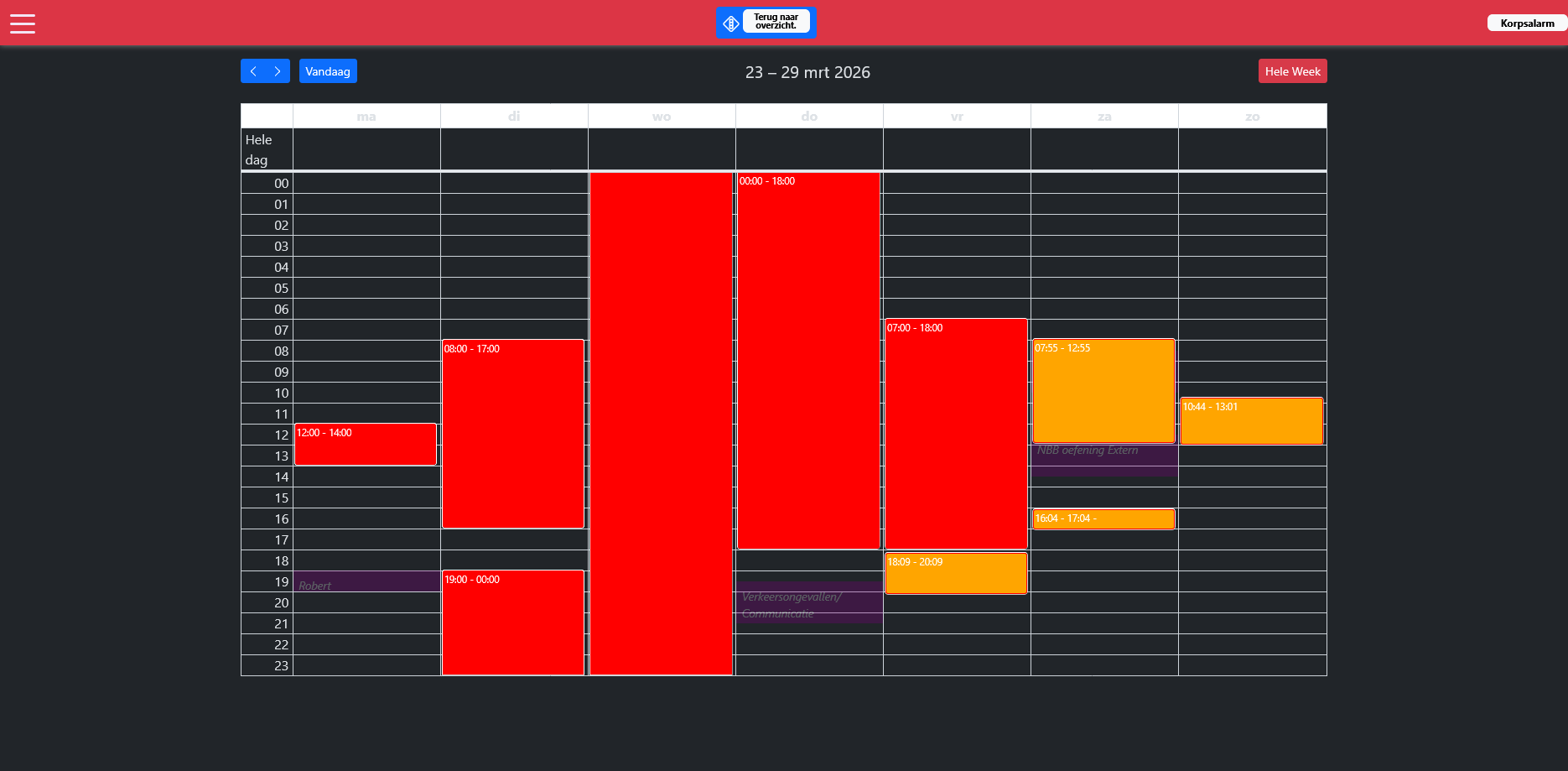Click NBB oefening Extern entry
The width and height of the screenshot is (1568, 771).
click(1104, 461)
